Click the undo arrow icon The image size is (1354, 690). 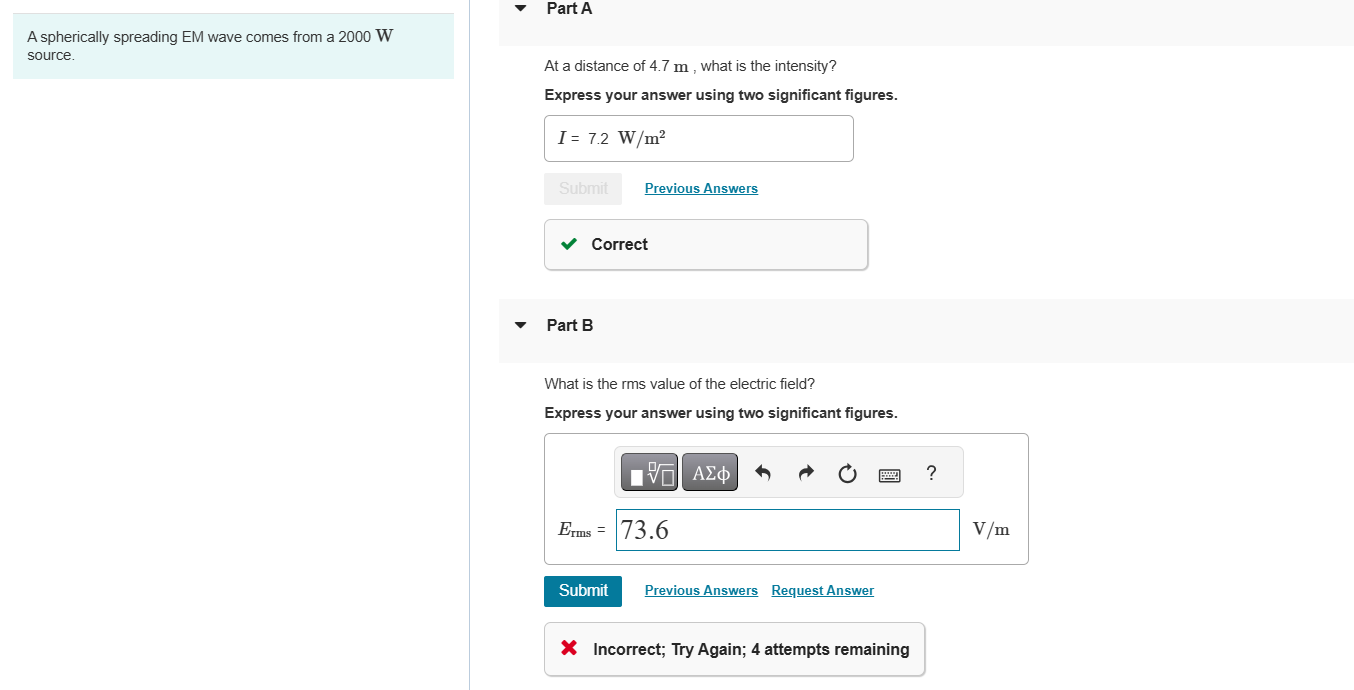[x=763, y=473]
